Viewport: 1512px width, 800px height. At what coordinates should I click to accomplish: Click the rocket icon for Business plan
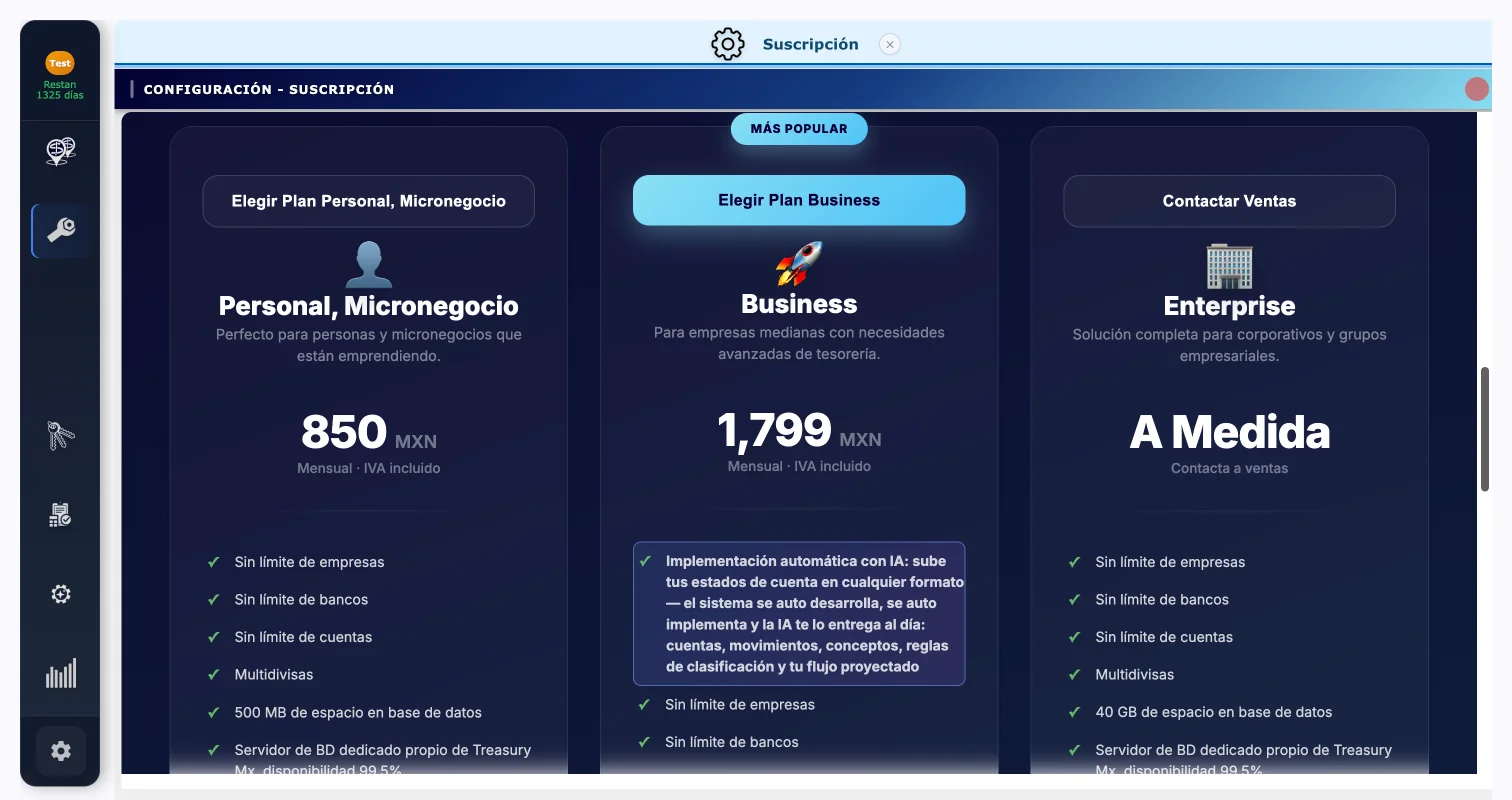point(799,263)
